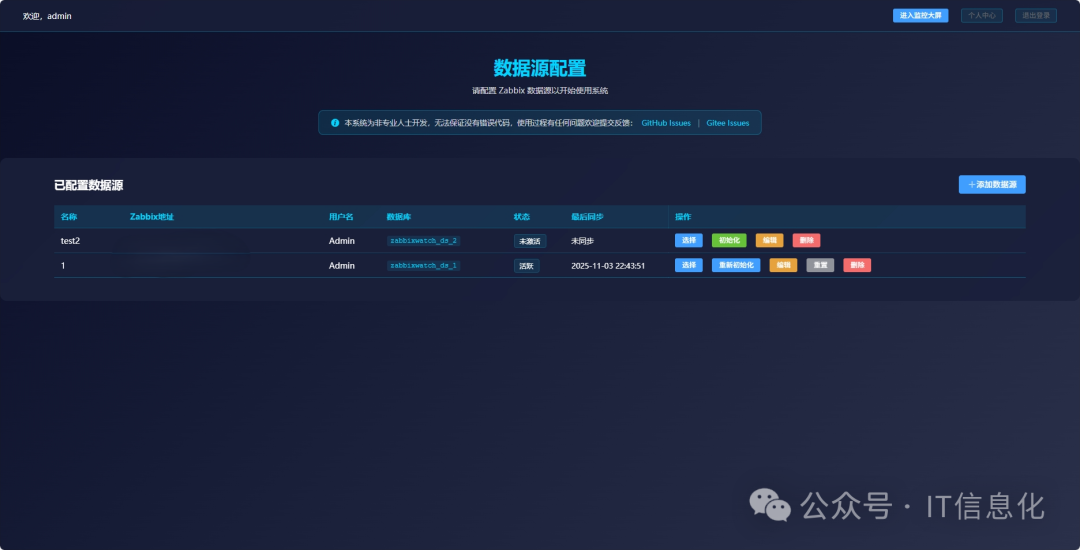The image size is (1080, 550).
Task: Click the test2 name cell
Action: pyautogui.click(x=71, y=241)
